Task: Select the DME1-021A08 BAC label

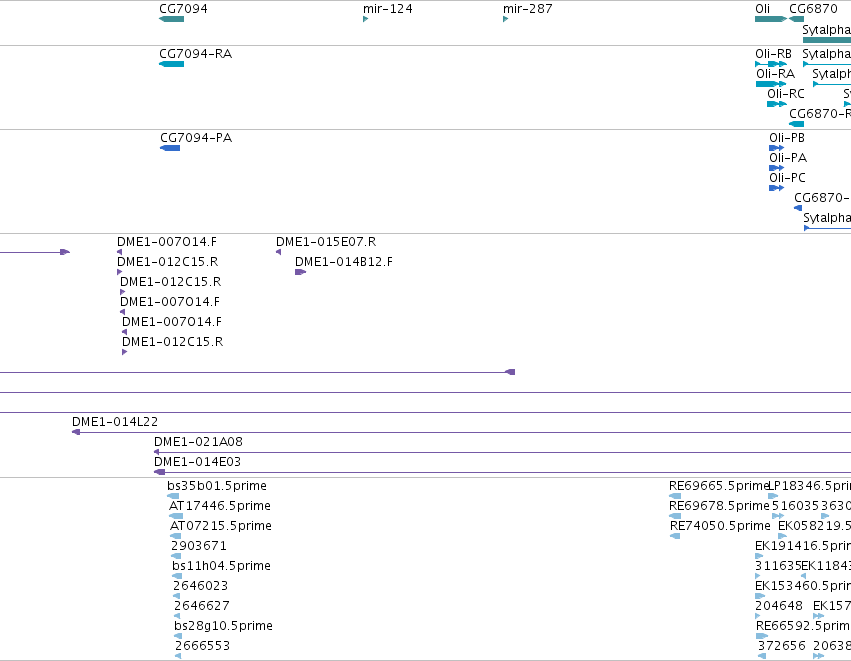Action: (198, 442)
